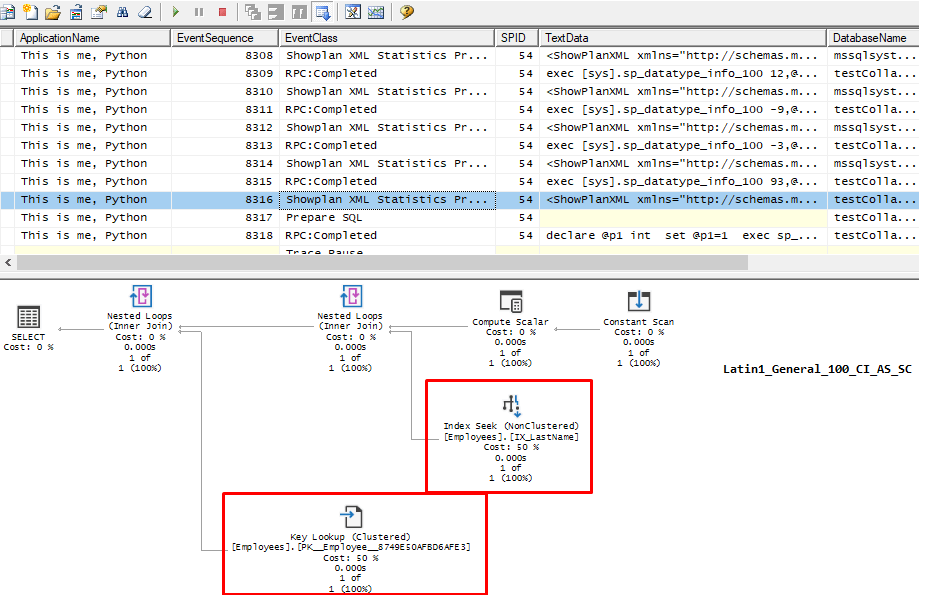This screenshot has height=595, width=942.
Task: Open SQL Profiler Help with the question mark
Action: tap(406, 13)
